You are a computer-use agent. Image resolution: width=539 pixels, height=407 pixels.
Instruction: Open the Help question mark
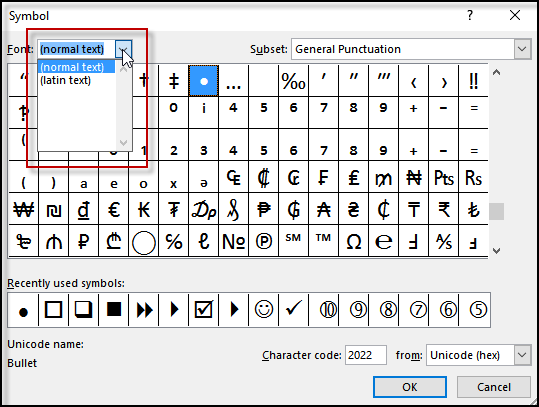click(470, 15)
